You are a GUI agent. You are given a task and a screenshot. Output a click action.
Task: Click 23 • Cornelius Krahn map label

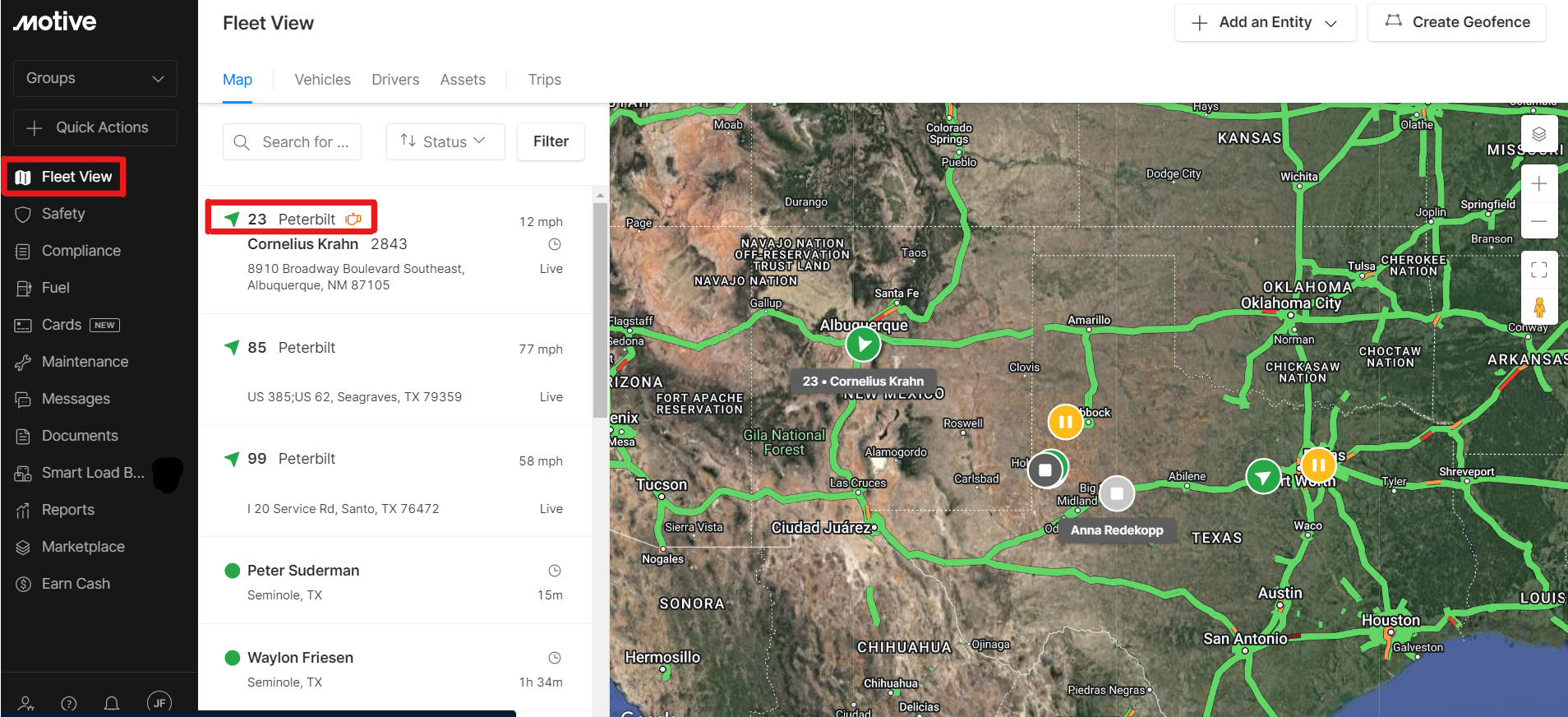tap(863, 382)
